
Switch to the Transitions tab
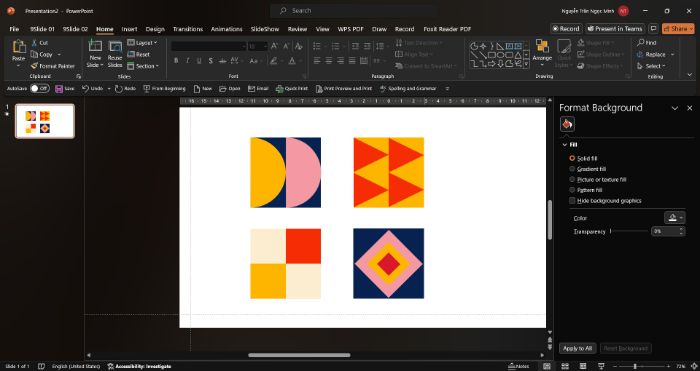[188, 29]
